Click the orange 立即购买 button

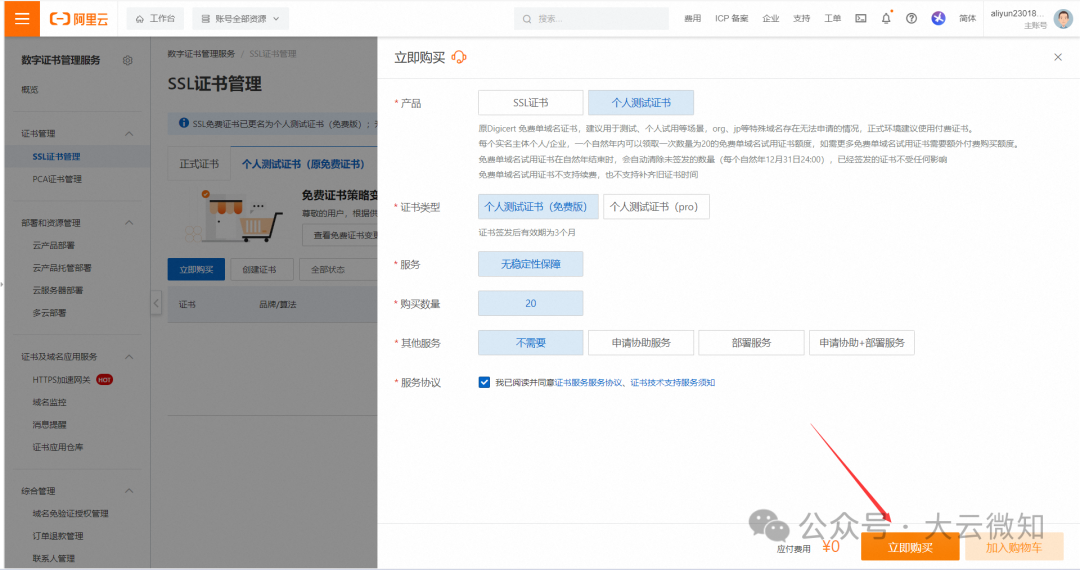[x=910, y=547]
